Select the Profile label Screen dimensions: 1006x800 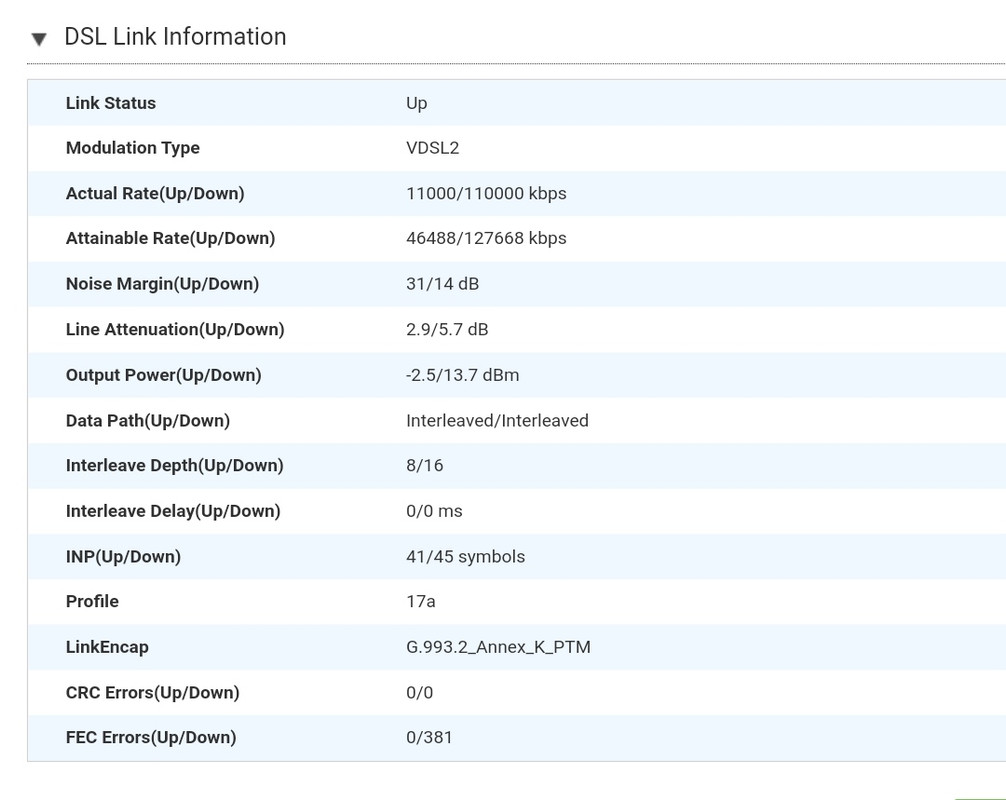[x=92, y=602]
